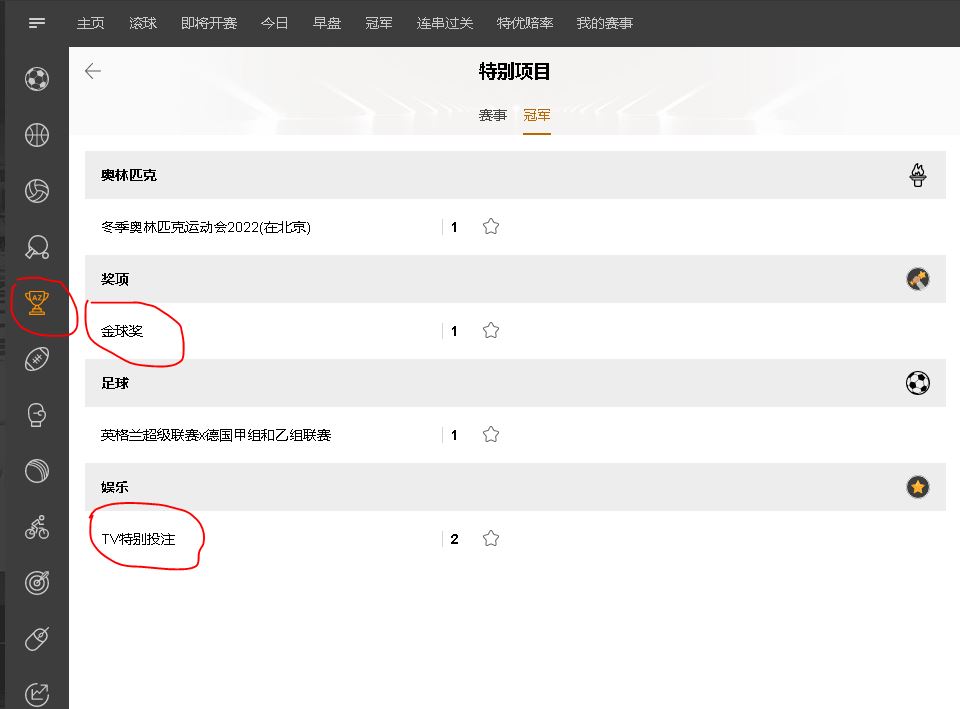Select the boxing glove icon
960x709 pixels.
(37, 415)
